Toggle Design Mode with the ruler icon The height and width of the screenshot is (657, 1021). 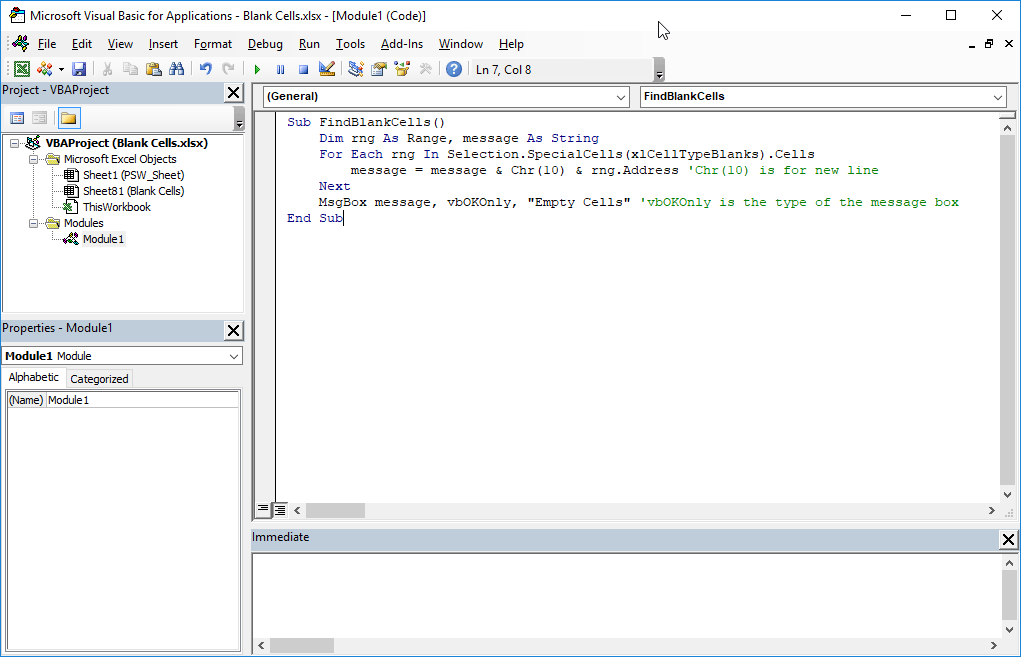point(327,69)
